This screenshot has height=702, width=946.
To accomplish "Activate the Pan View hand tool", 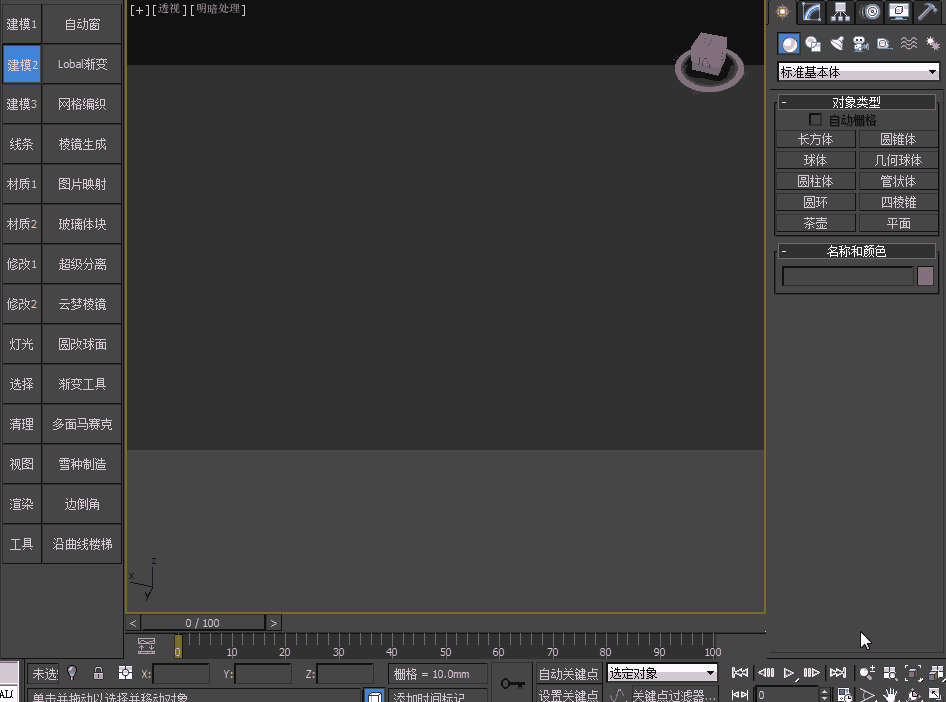I will (891, 693).
